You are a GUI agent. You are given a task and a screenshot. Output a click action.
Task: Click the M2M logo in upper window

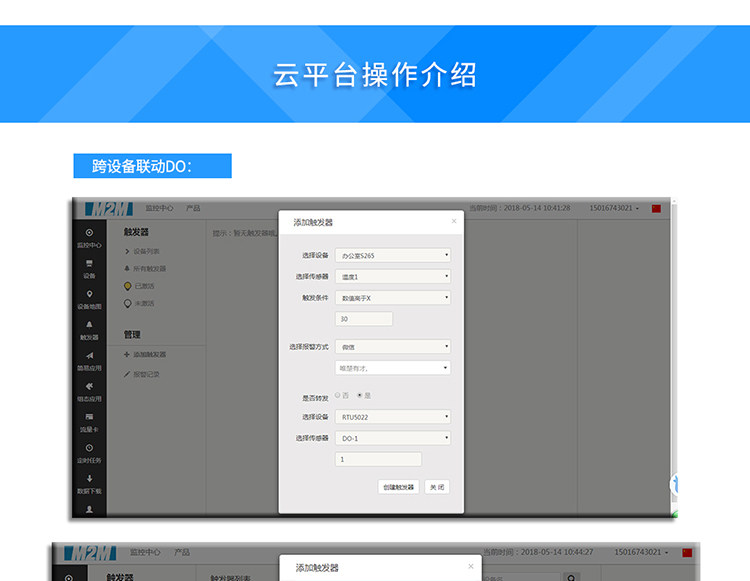[109, 208]
